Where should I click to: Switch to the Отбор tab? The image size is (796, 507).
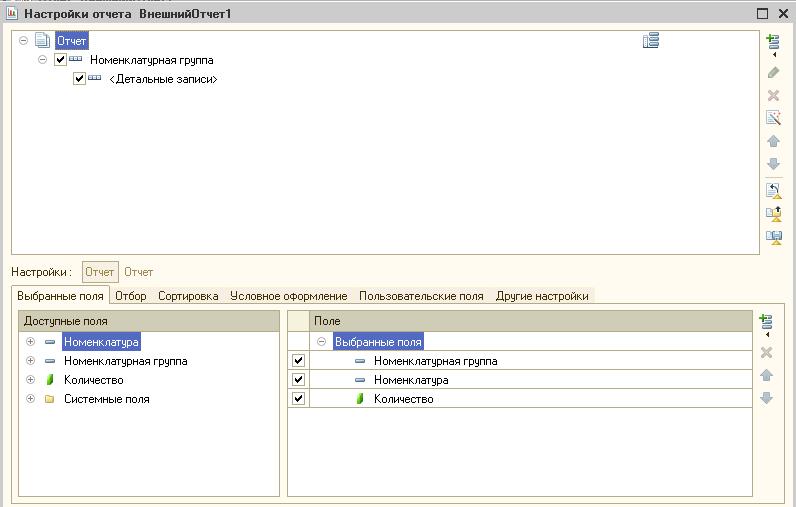pyautogui.click(x=130, y=296)
